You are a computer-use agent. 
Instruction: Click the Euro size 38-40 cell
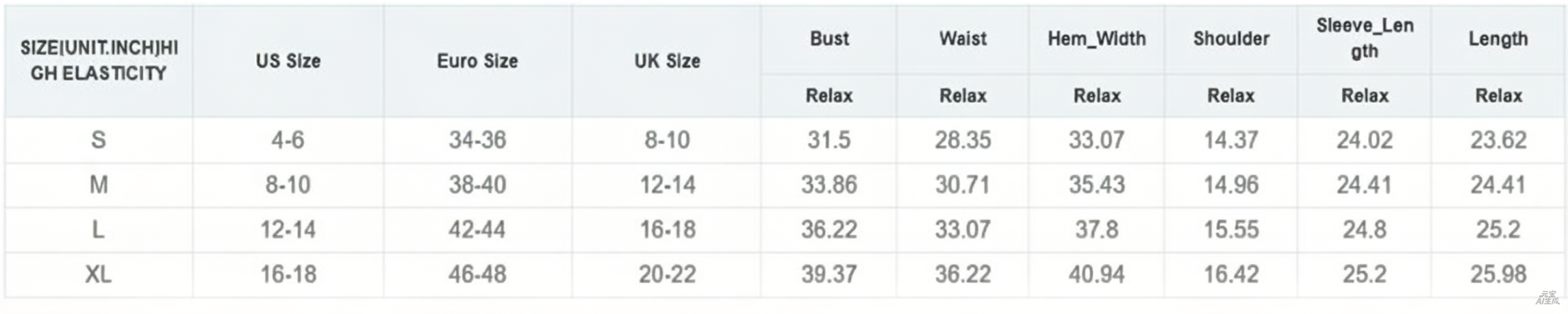pyautogui.click(x=477, y=184)
